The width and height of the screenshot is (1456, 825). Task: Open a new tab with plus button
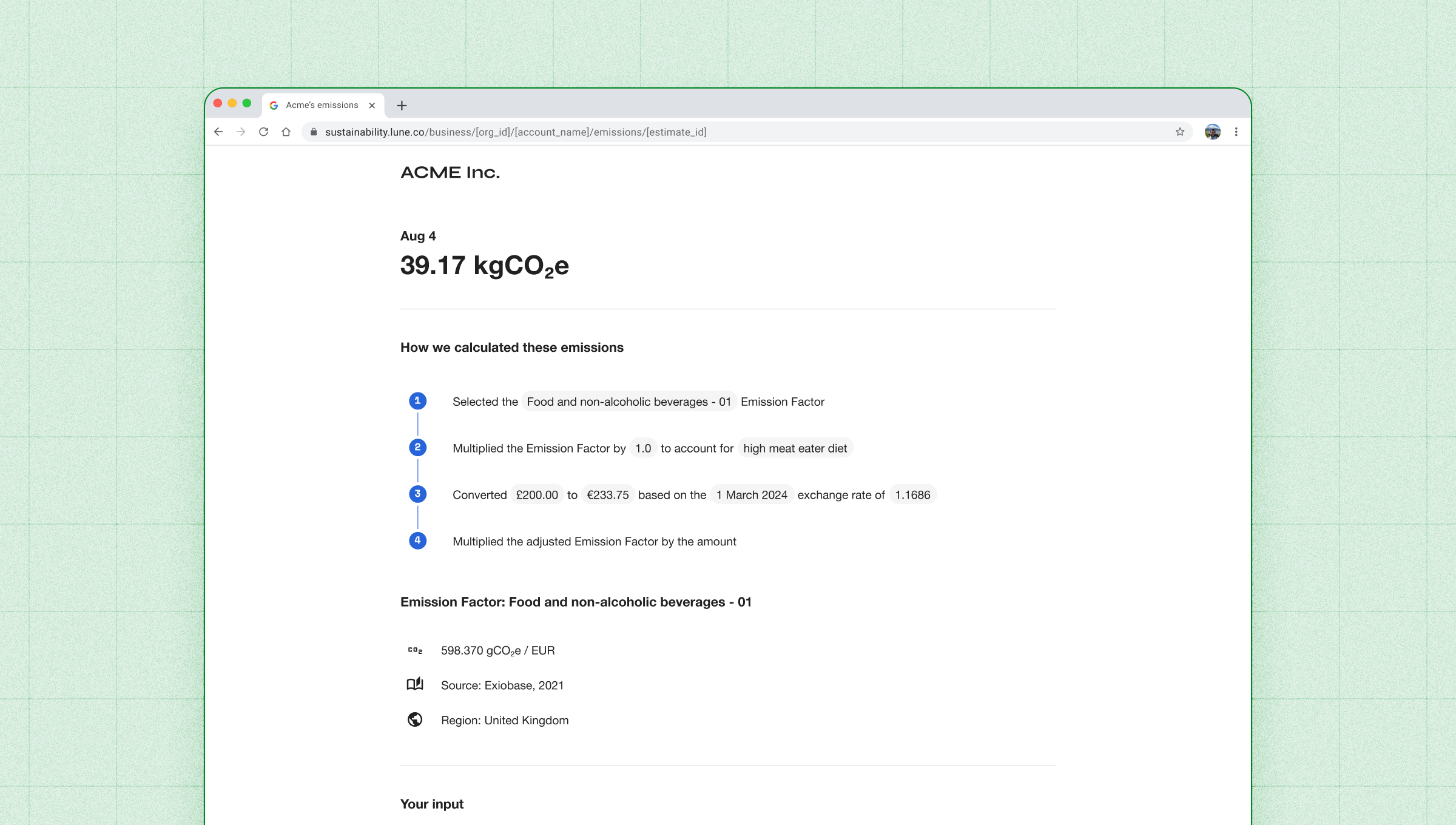pyautogui.click(x=402, y=106)
